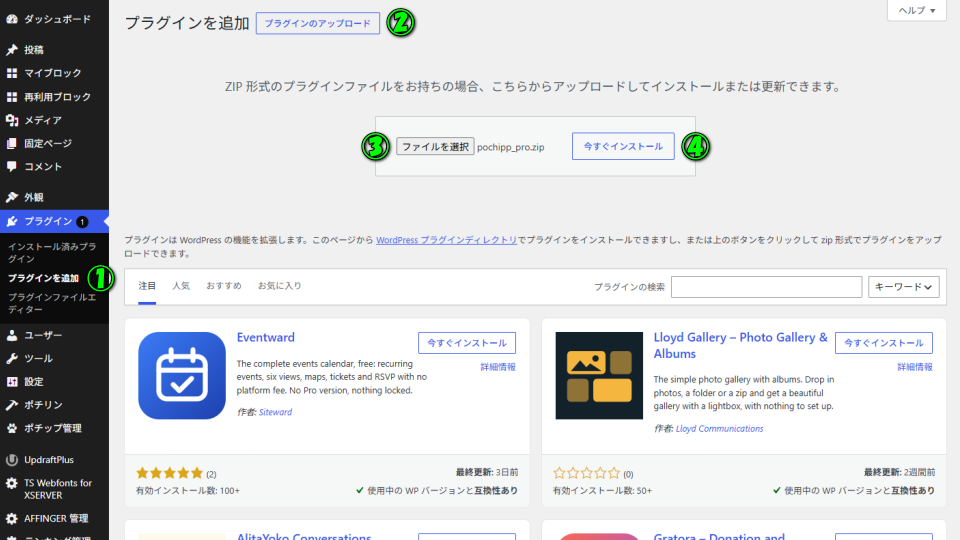The width and height of the screenshot is (960, 540).
Task: Click 今すぐインストール in the upload box
Action: [x=623, y=146]
